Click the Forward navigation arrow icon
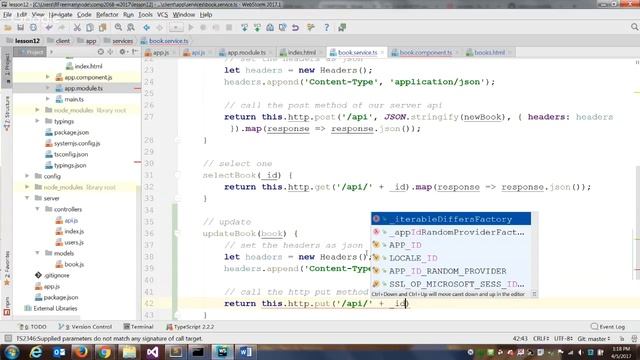640x360 pixels. (159, 27)
